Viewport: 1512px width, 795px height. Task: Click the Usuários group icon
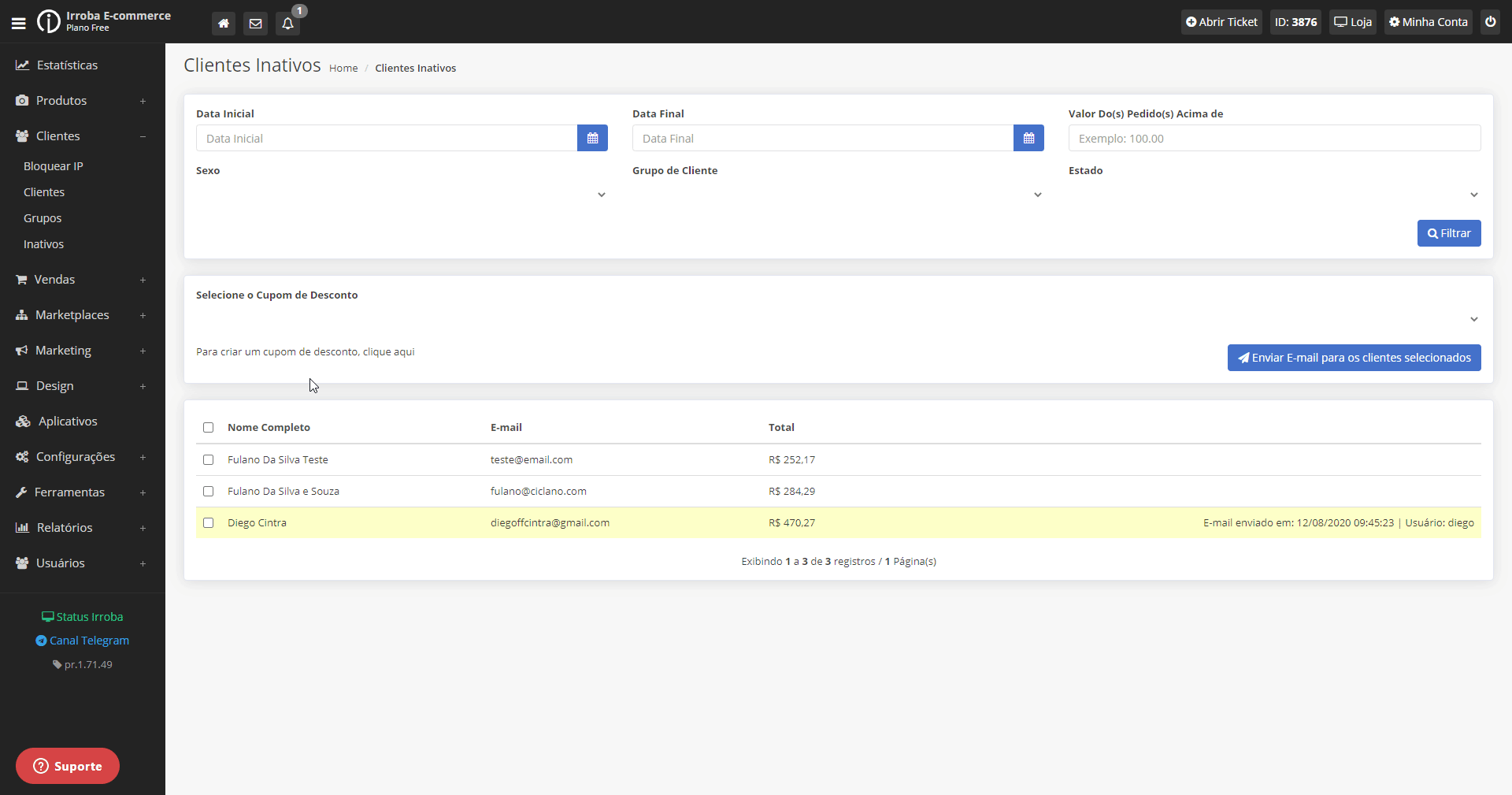pos(22,563)
